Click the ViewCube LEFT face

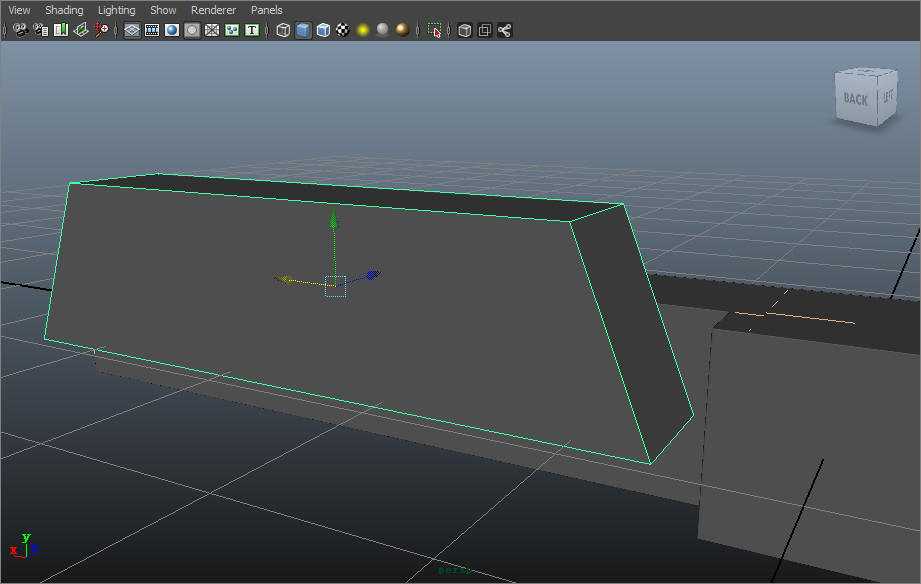[888, 97]
